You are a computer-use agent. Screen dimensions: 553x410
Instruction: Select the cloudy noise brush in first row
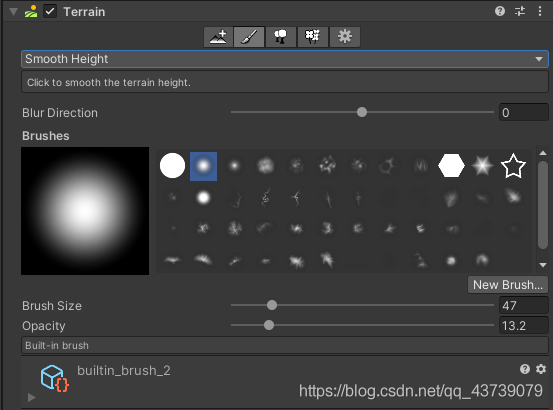tap(266, 166)
